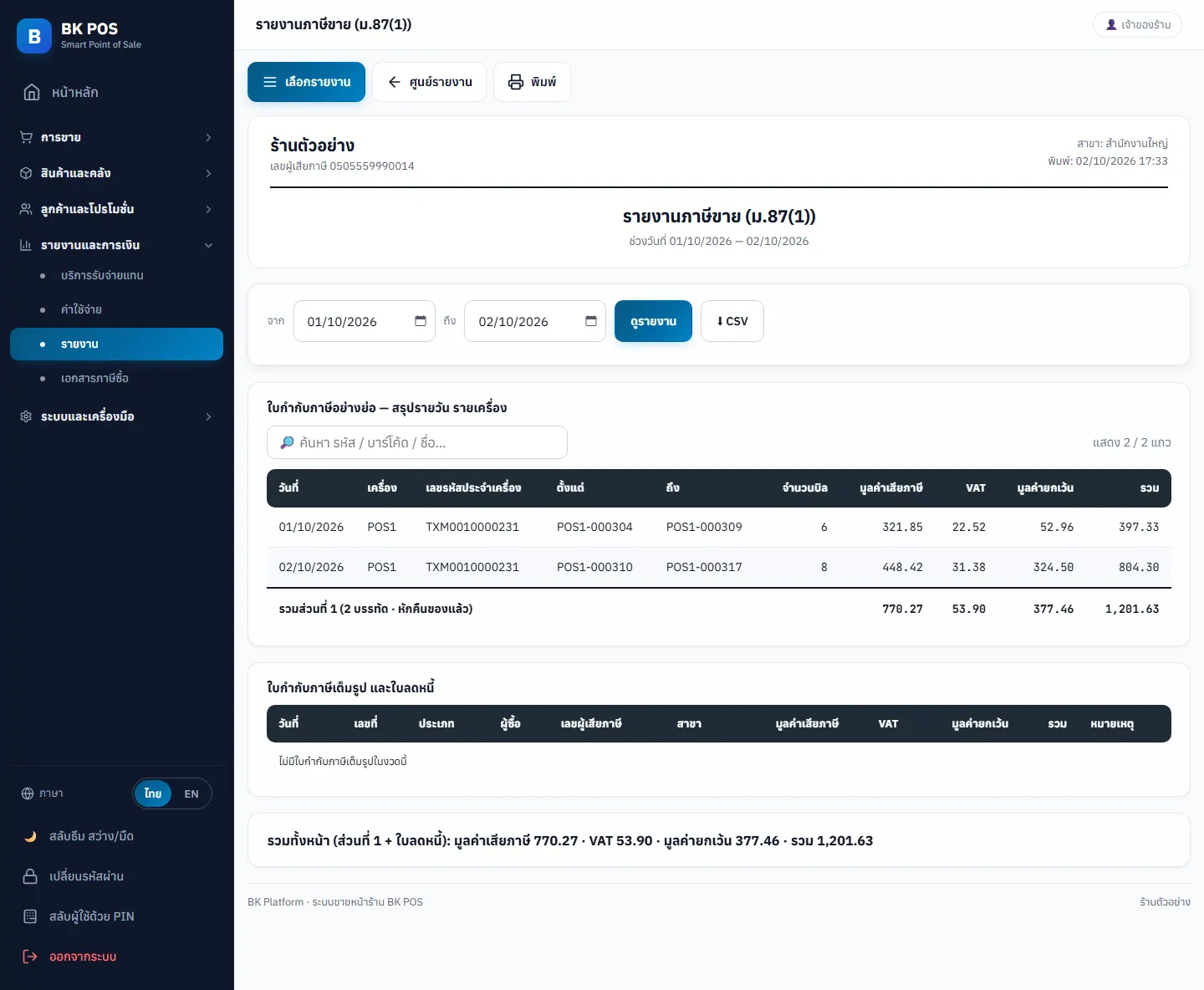1204x990 pixels.
Task: Switch language to ไทย
Action: [153, 794]
